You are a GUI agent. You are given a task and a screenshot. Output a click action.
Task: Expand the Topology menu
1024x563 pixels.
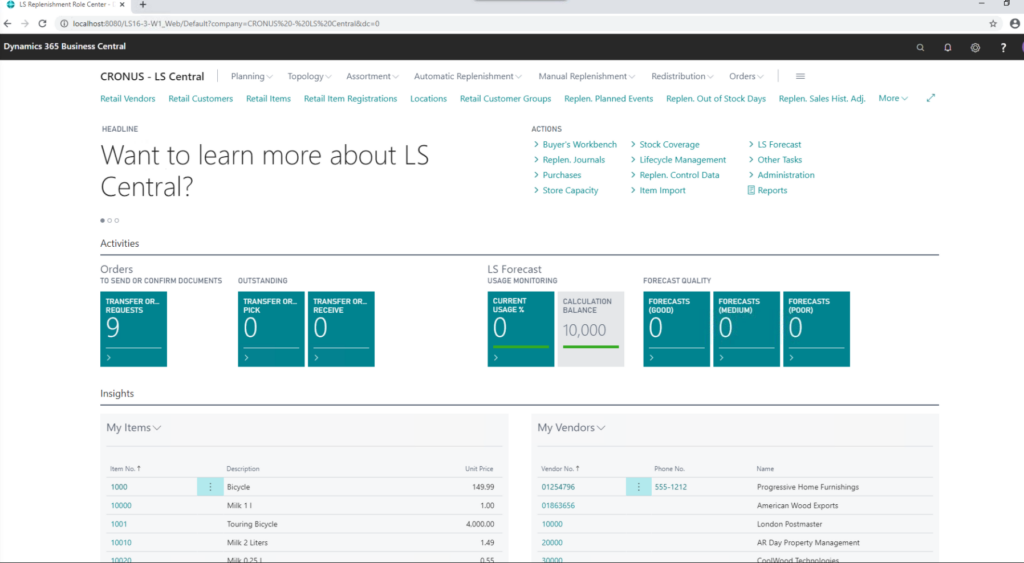point(310,76)
